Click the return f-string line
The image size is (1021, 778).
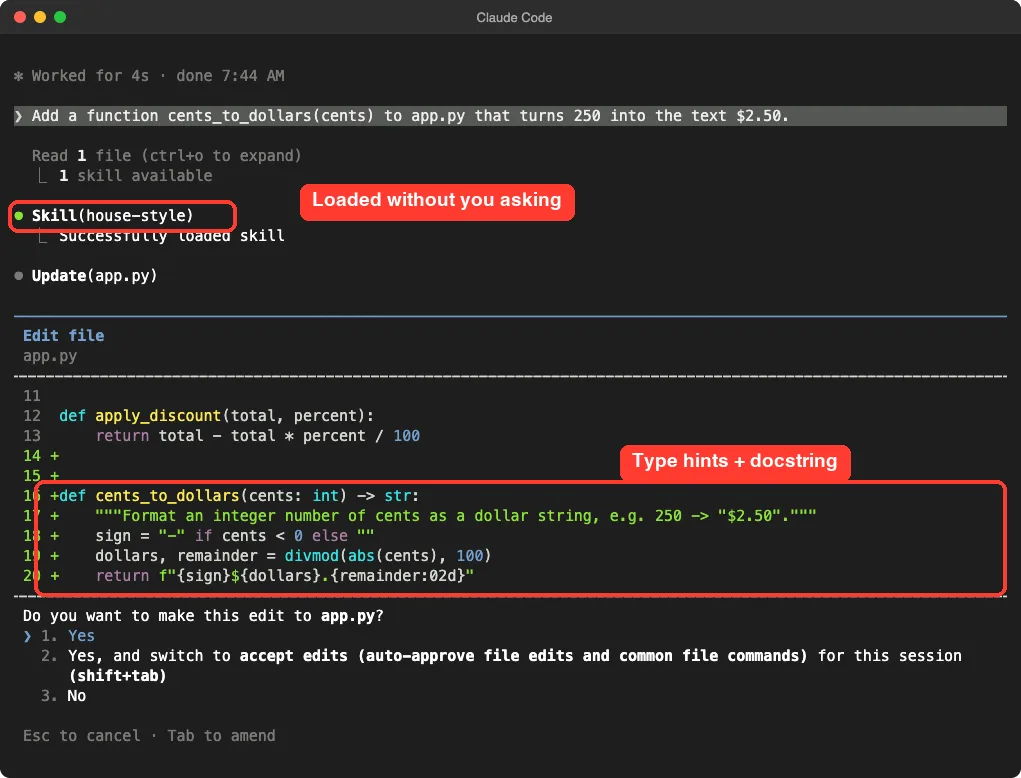pyautogui.click(x=285, y=576)
